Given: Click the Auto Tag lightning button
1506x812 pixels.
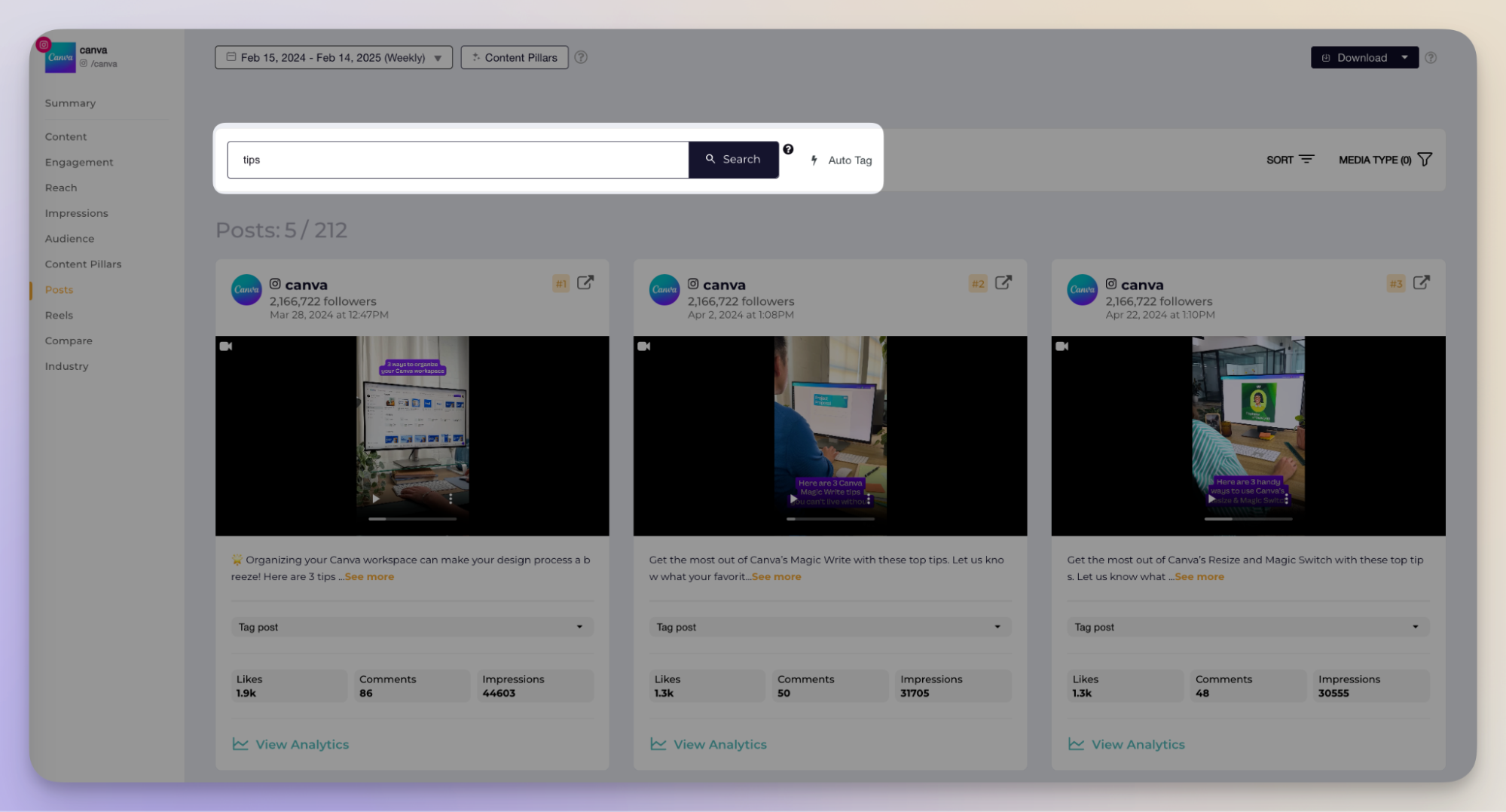Looking at the screenshot, I should [842, 160].
